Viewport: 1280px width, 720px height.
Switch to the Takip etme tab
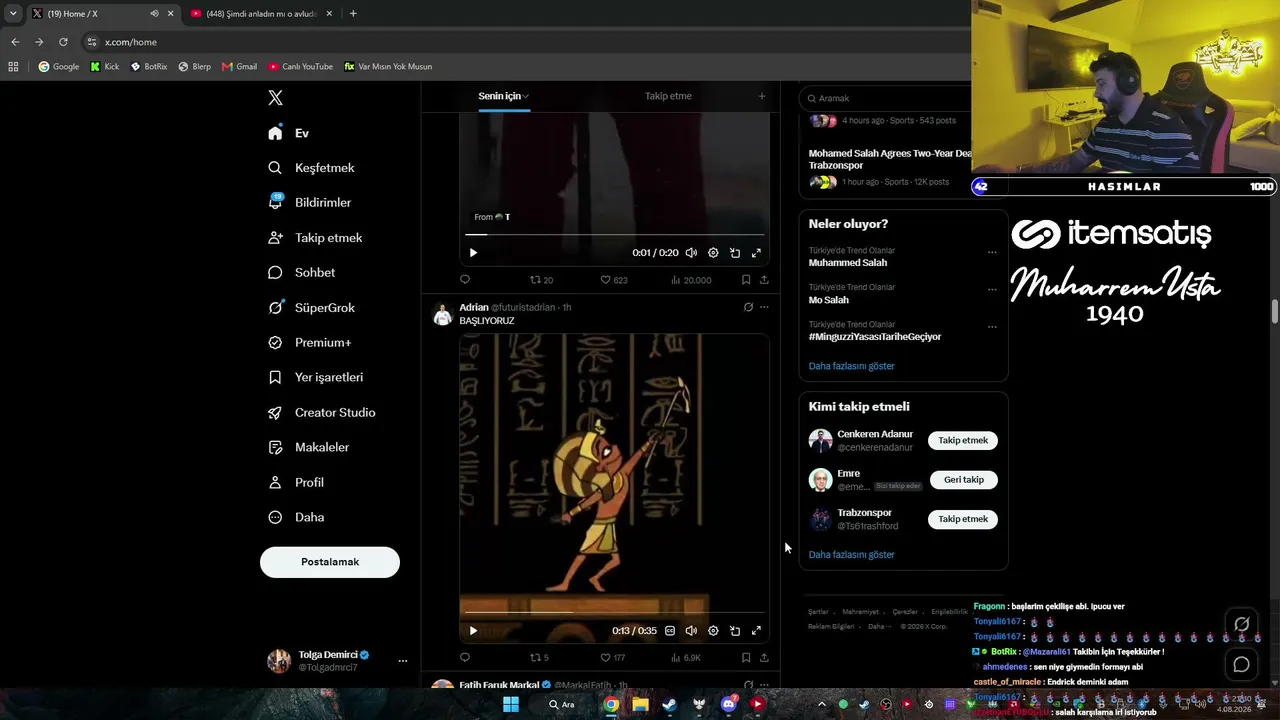668,96
